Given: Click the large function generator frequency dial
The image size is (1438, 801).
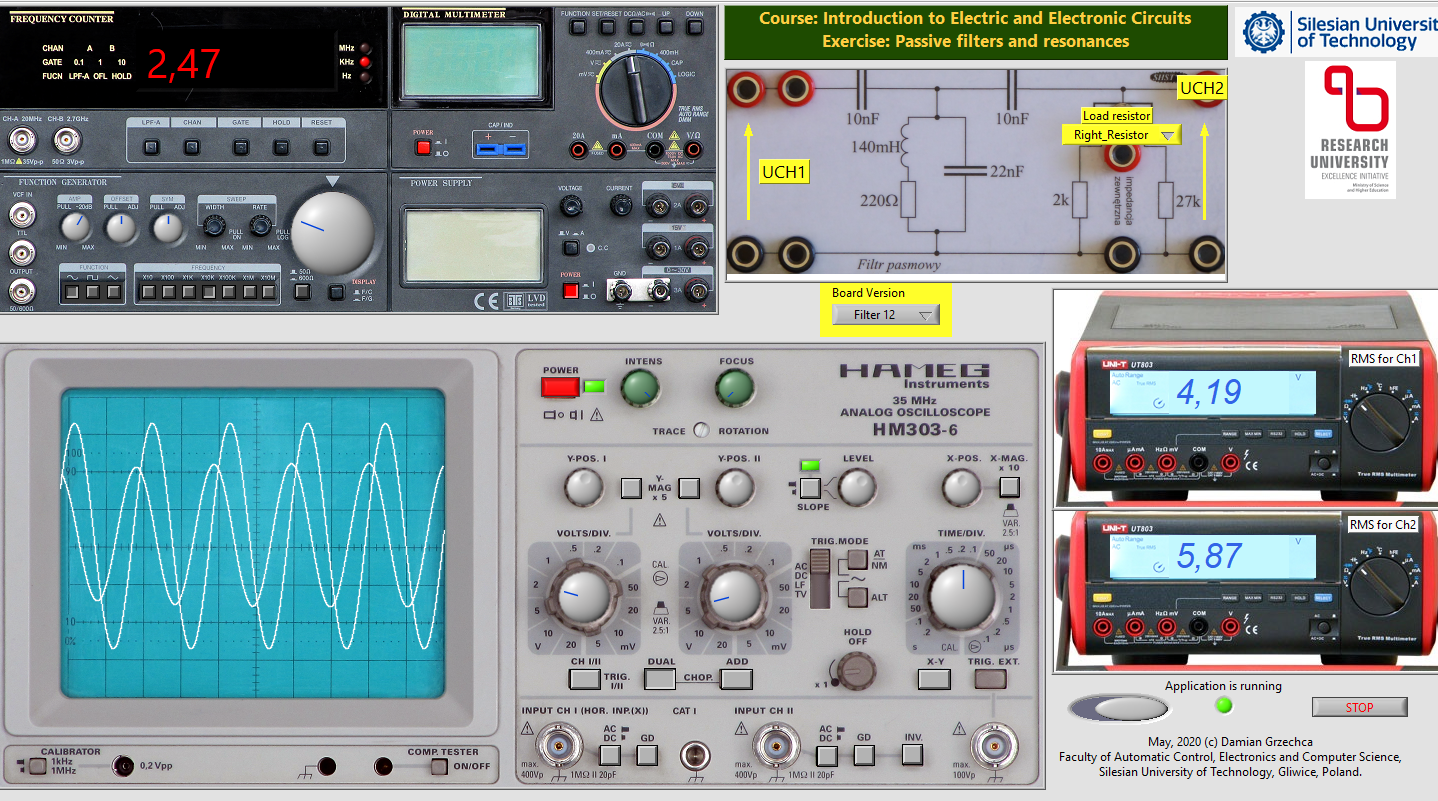Looking at the screenshot, I should [331, 233].
